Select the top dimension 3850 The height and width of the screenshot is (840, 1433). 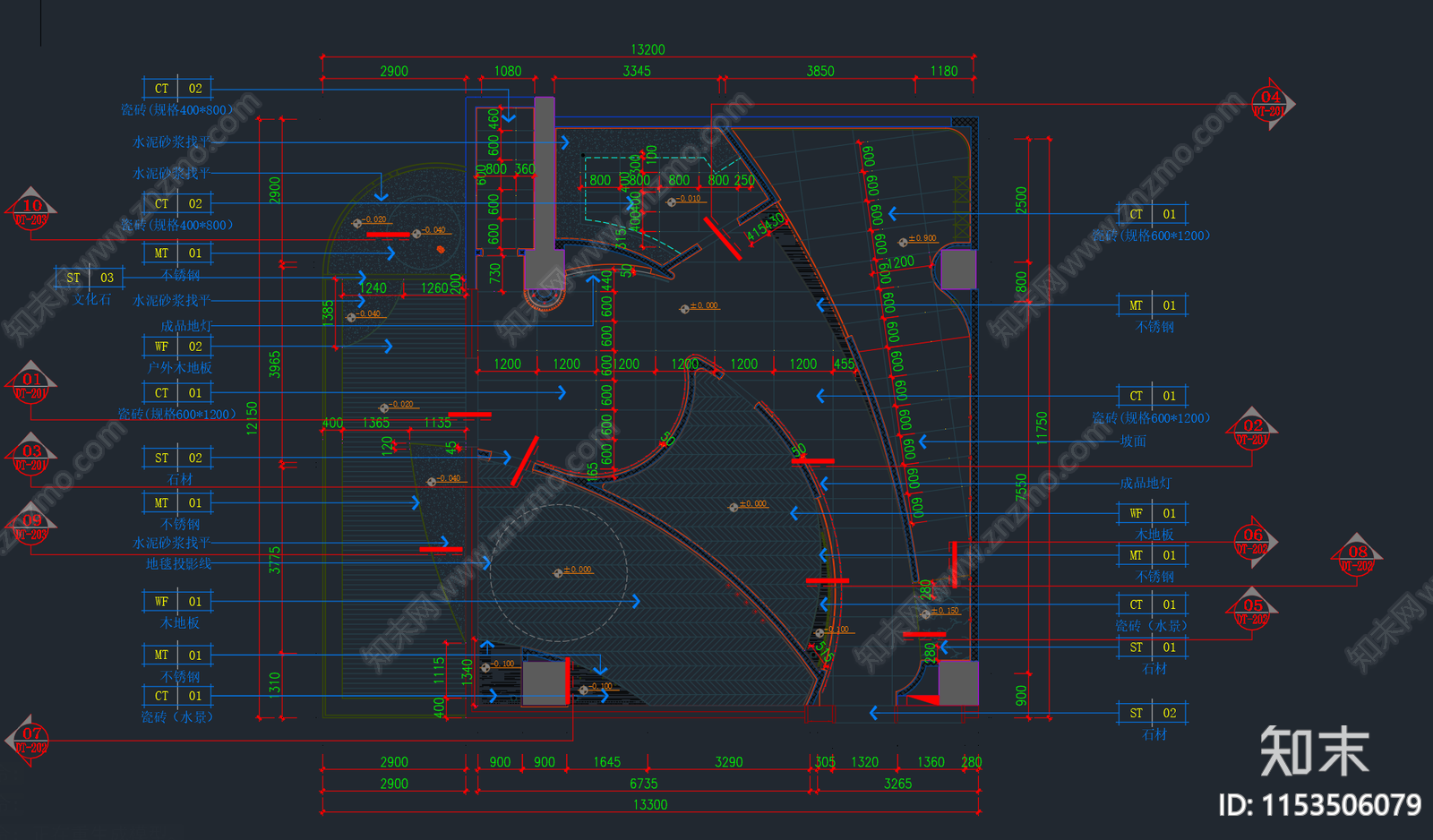tap(820, 72)
